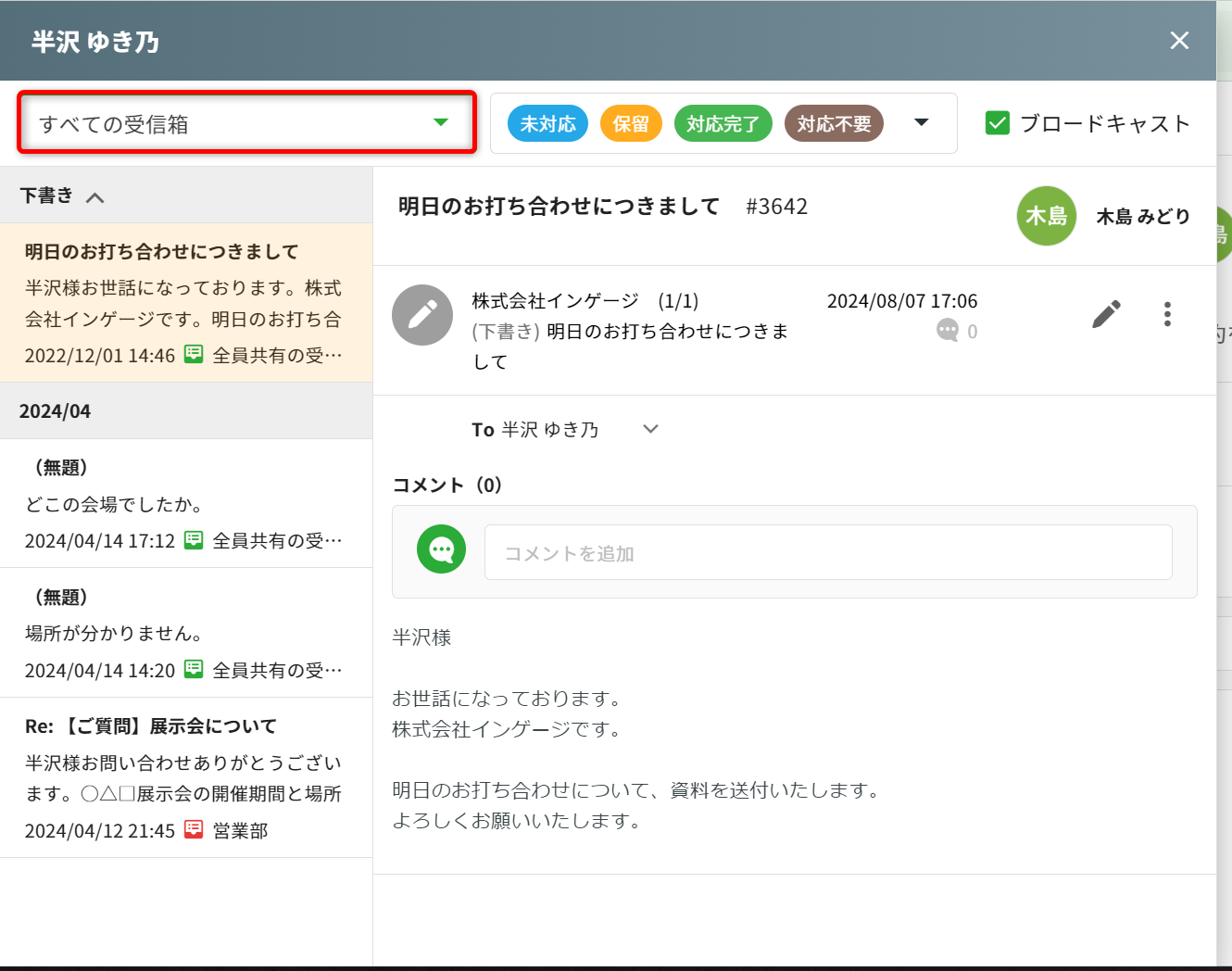Open the three-dot more options menu
Screen dimensions: 1232x971
click(1167, 314)
